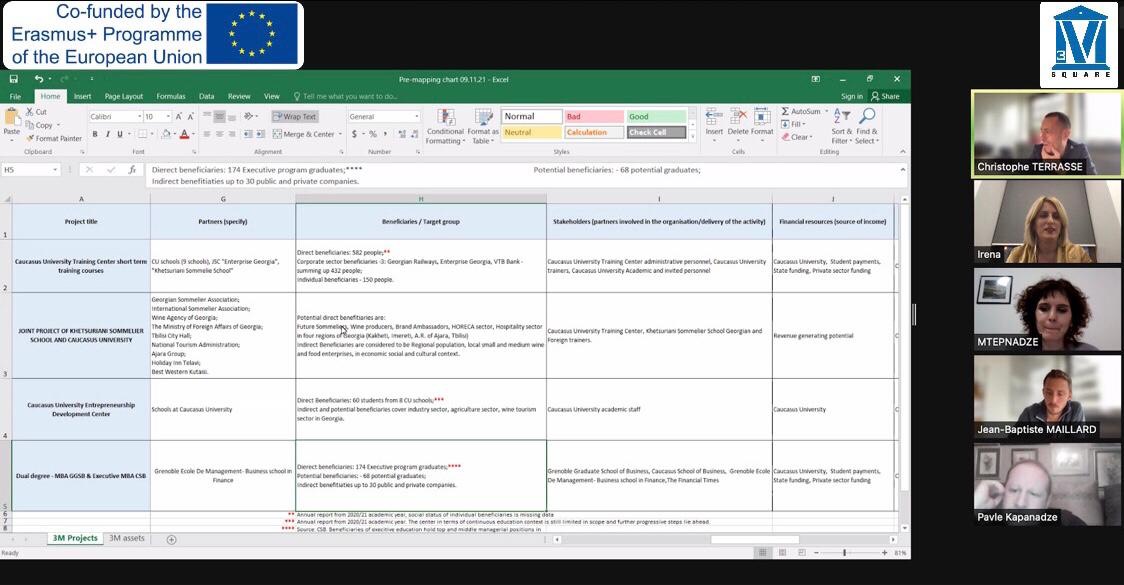Adjust the zoom slider in status bar

tap(845, 553)
